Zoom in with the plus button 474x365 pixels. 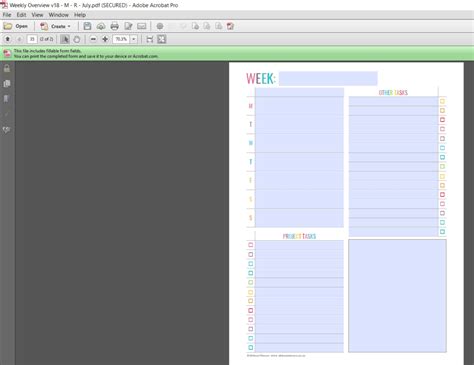[105, 39]
